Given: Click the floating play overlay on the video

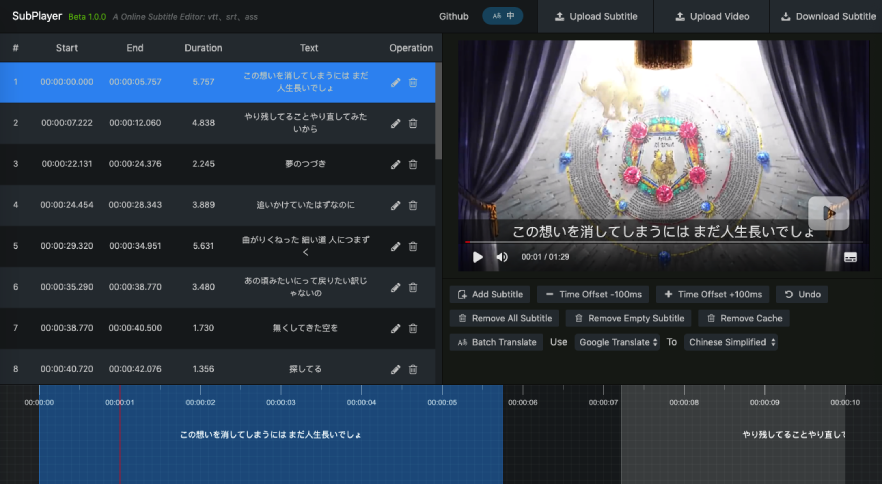Looking at the screenshot, I should [x=829, y=213].
